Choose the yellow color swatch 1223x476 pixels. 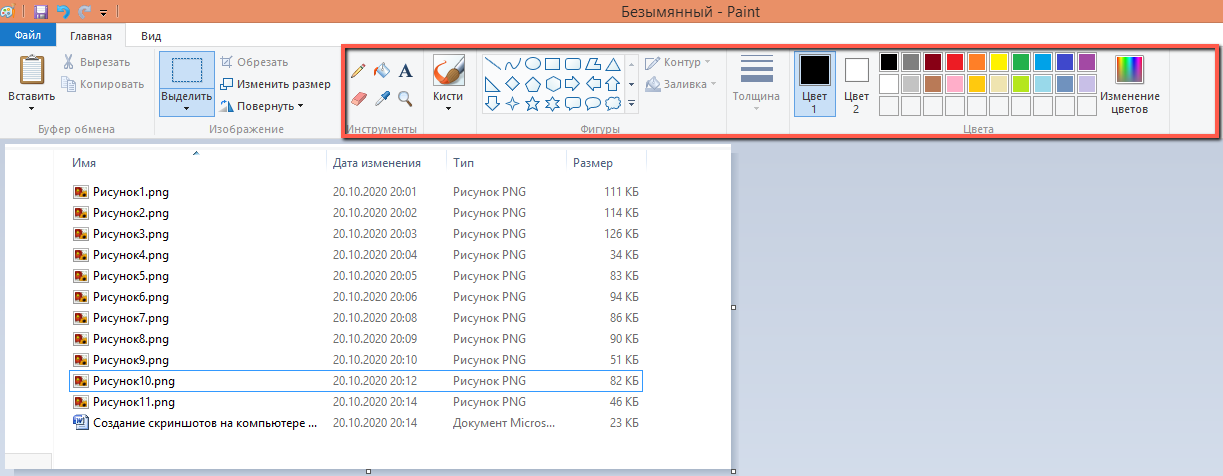[x=999, y=62]
